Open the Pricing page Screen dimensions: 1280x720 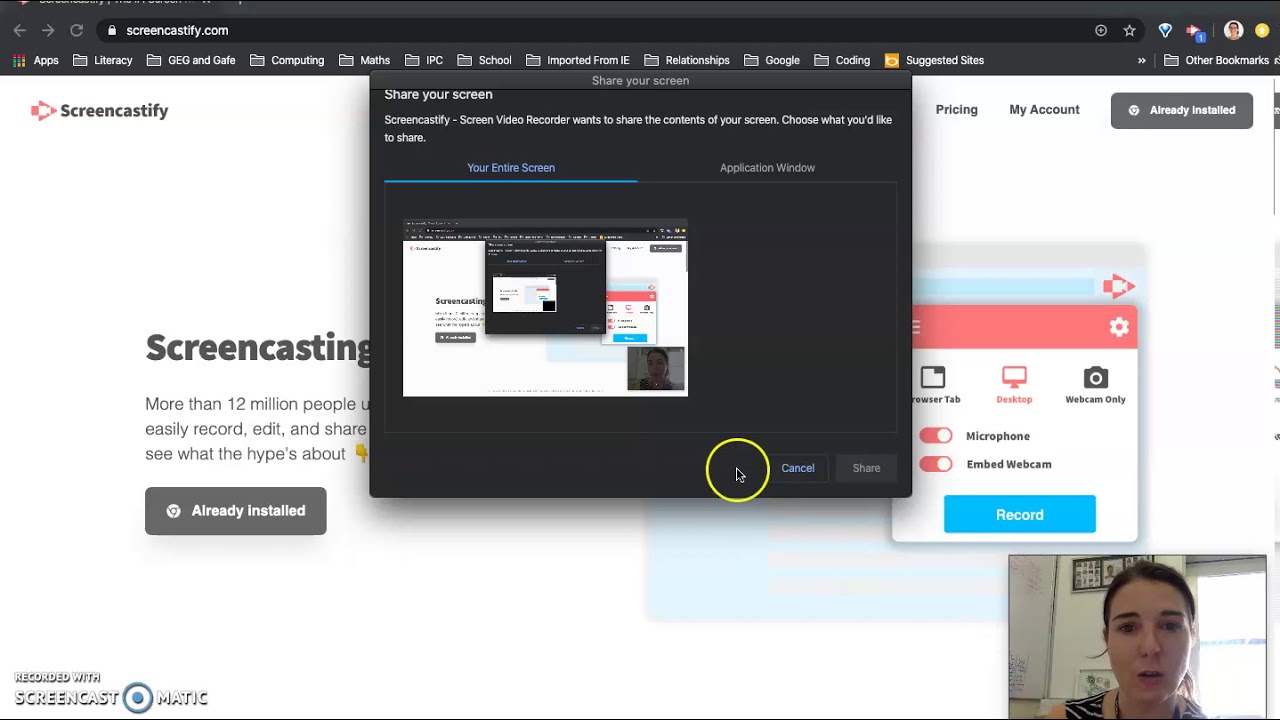(956, 109)
